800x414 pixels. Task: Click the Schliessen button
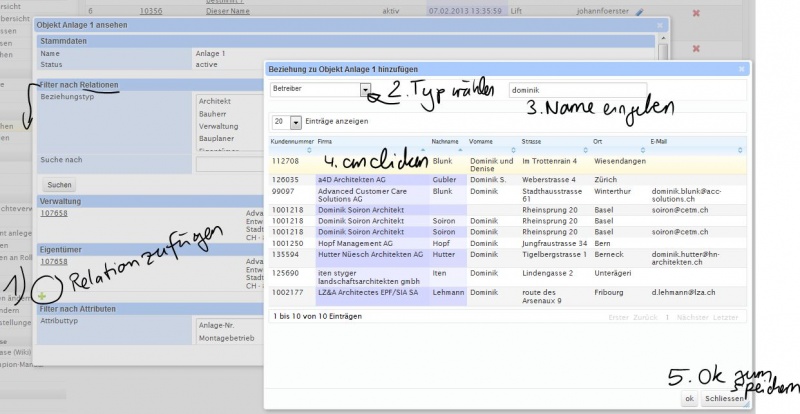point(724,399)
